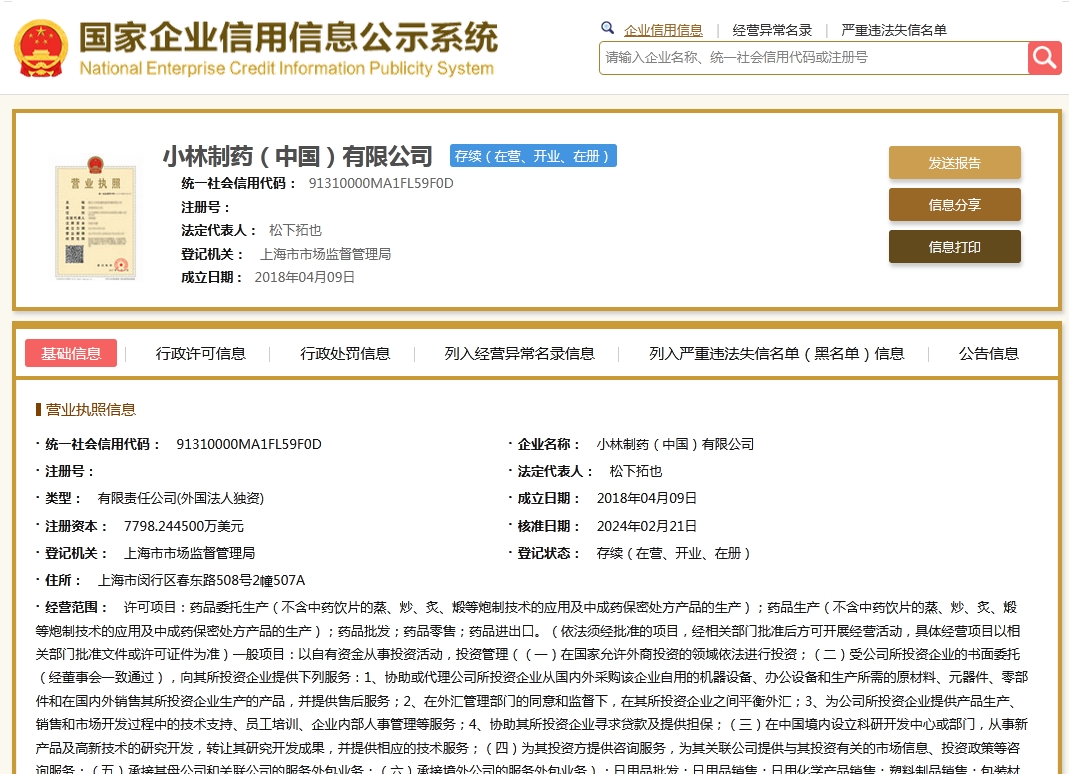The image size is (1069, 774).
Task: Open the 公告信息 tab
Action: tap(989, 353)
